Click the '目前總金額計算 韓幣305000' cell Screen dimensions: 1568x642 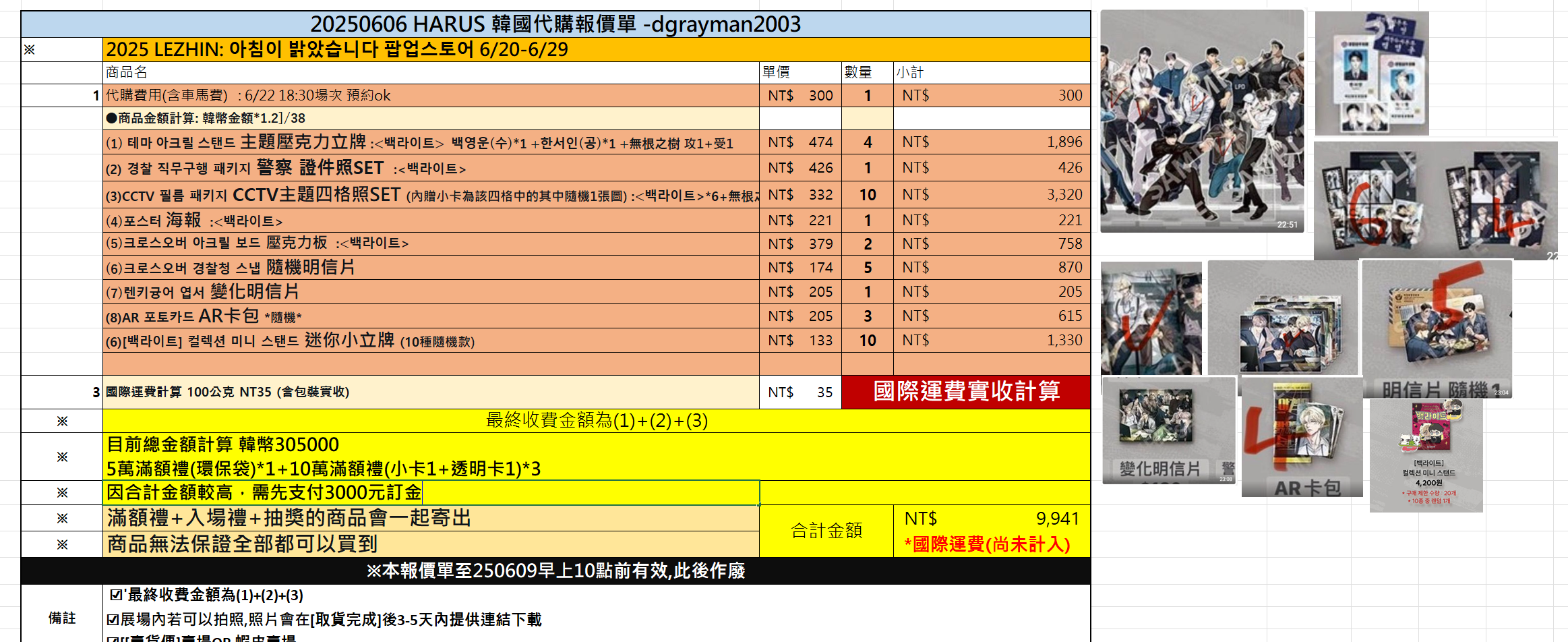pos(597,457)
